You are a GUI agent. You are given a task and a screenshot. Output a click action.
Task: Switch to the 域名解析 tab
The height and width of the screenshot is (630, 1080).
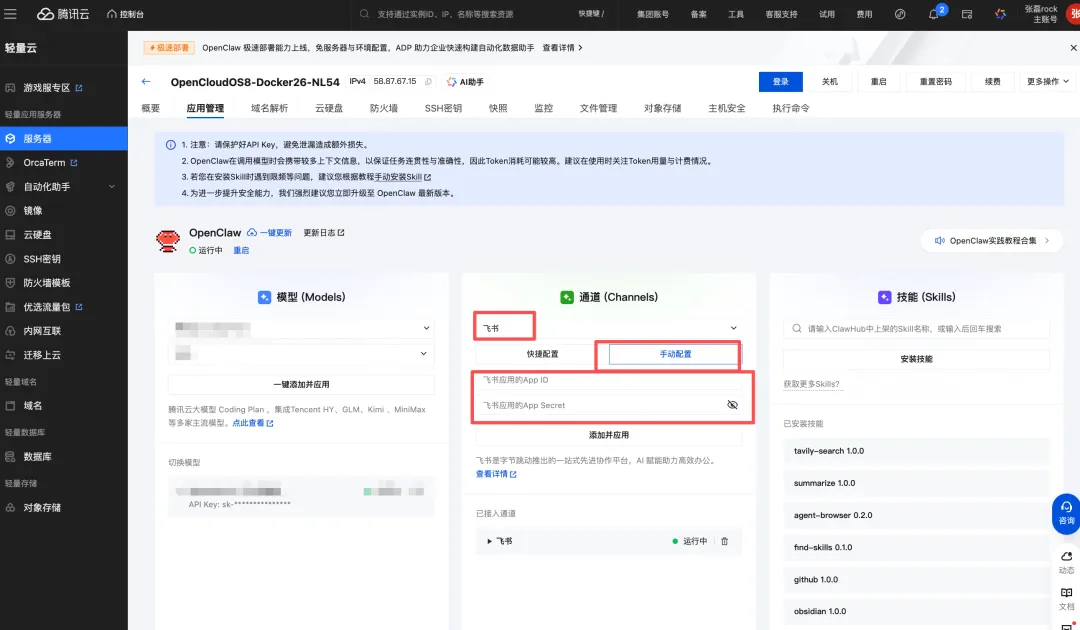pyautogui.click(x=269, y=108)
